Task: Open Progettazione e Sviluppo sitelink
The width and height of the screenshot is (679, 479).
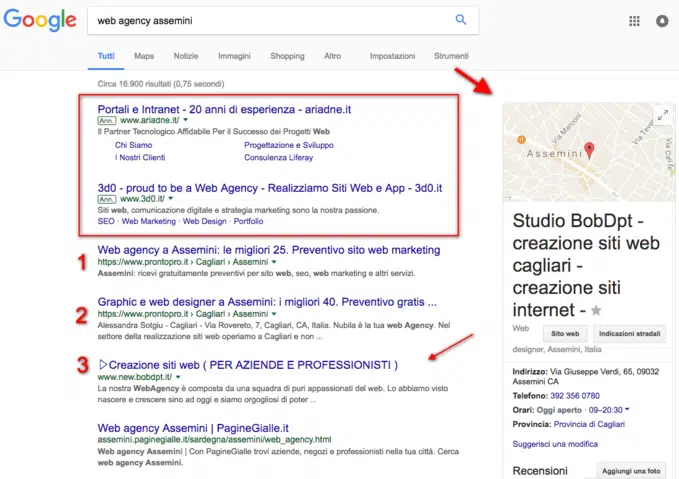Action: pos(289,145)
